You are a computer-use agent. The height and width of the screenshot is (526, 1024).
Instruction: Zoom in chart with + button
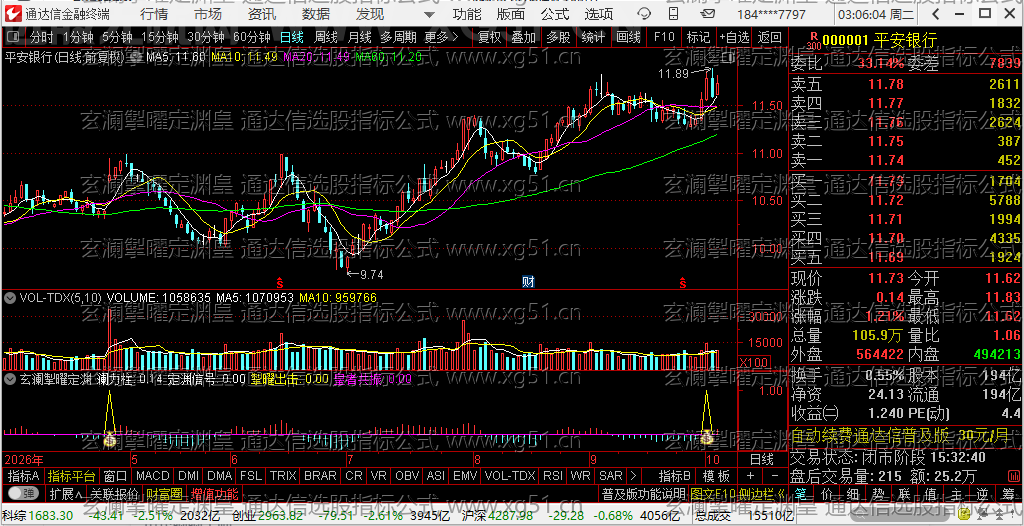coord(750,476)
